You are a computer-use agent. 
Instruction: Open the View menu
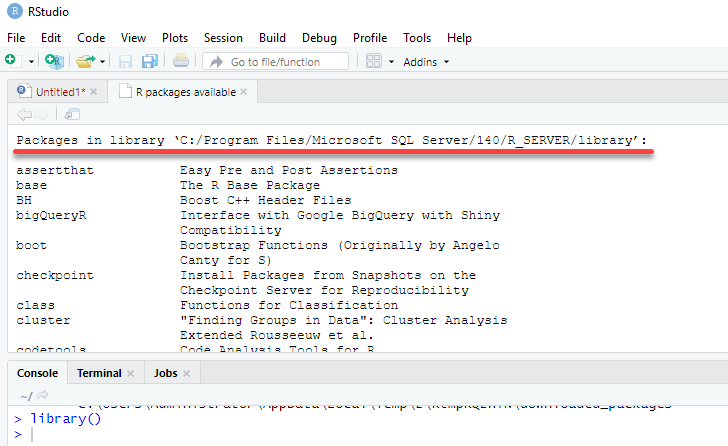point(133,38)
